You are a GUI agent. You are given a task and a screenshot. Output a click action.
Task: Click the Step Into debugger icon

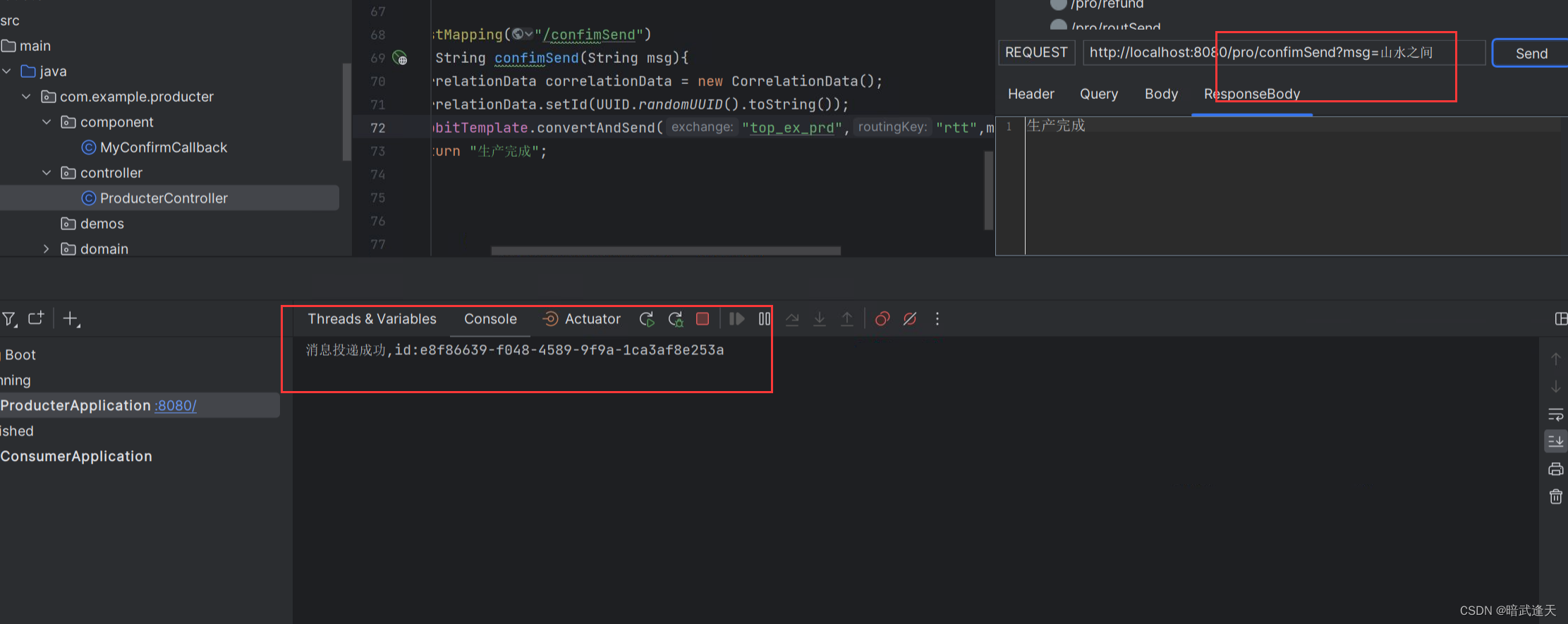[820, 319]
